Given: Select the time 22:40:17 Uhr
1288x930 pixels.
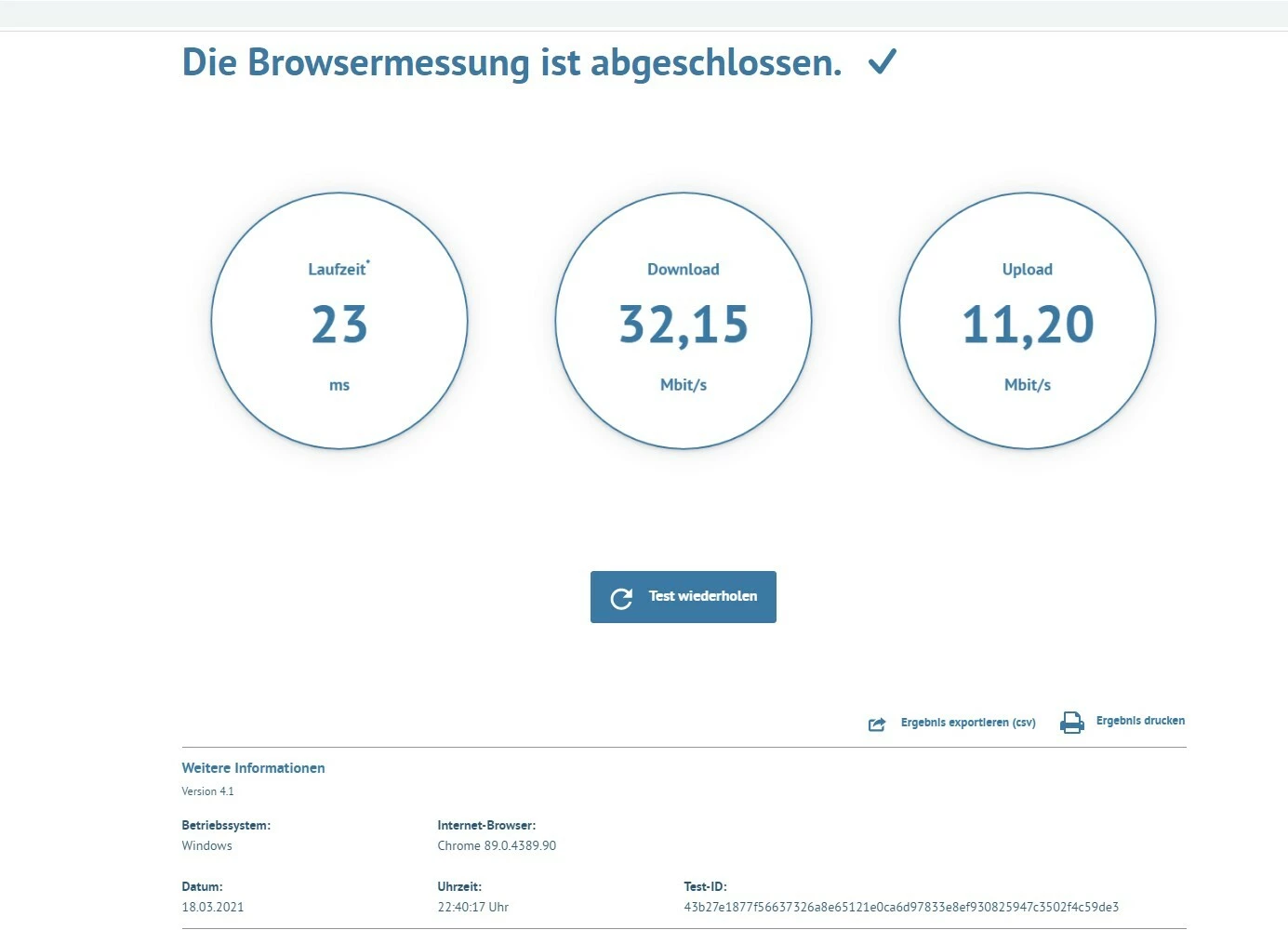Looking at the screenshot, I should pyautogui.click(x=473, y=908).
